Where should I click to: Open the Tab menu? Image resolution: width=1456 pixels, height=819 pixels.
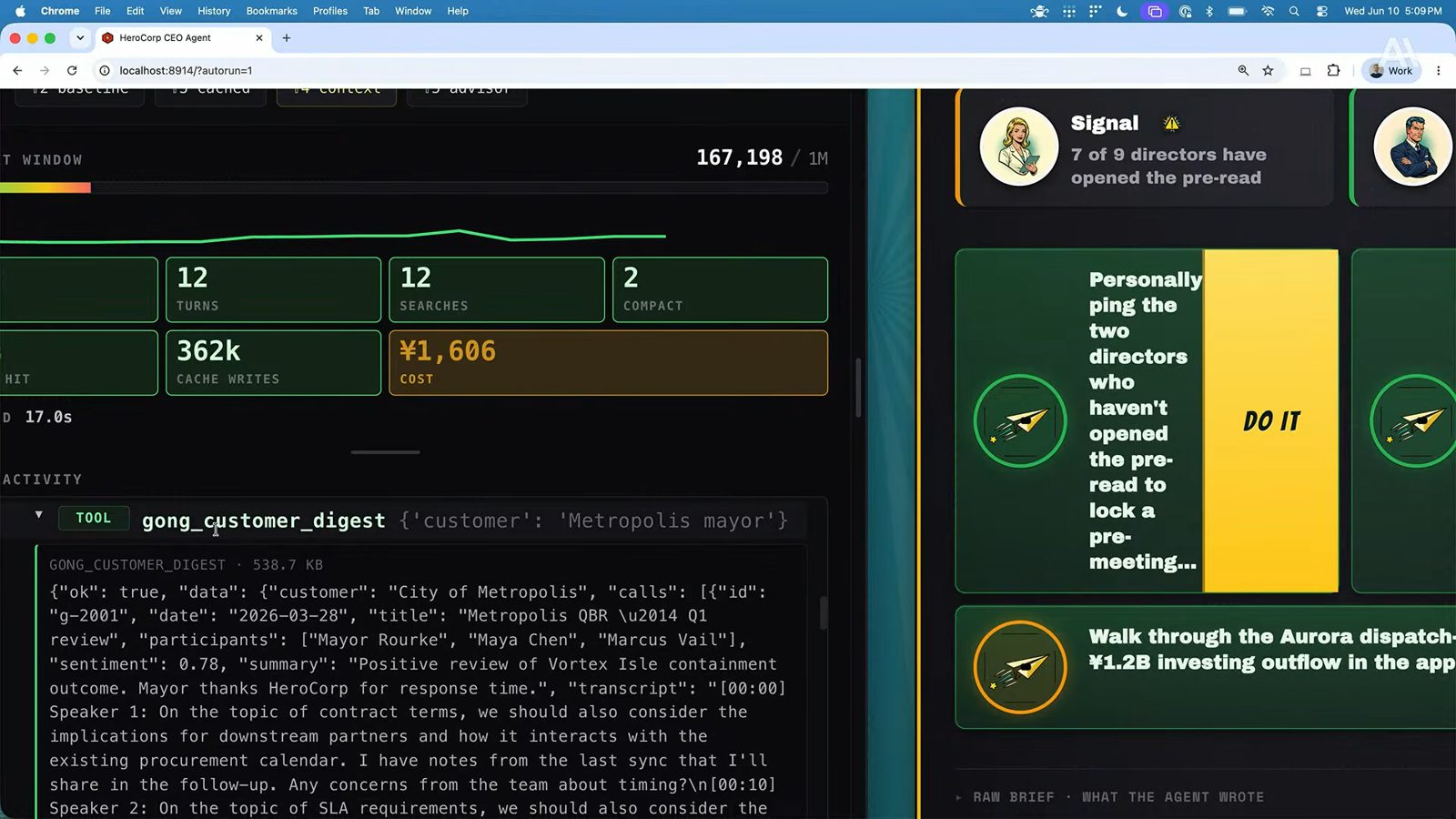(371, 11)
